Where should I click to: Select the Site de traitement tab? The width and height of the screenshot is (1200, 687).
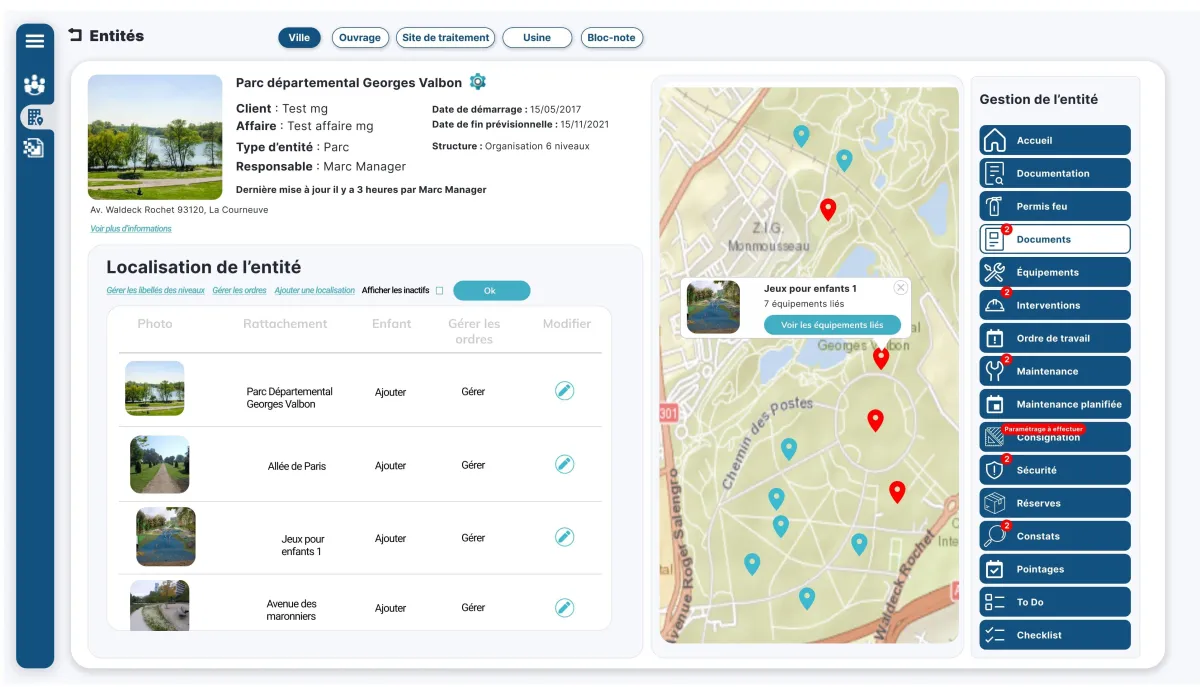coord(445,38)
